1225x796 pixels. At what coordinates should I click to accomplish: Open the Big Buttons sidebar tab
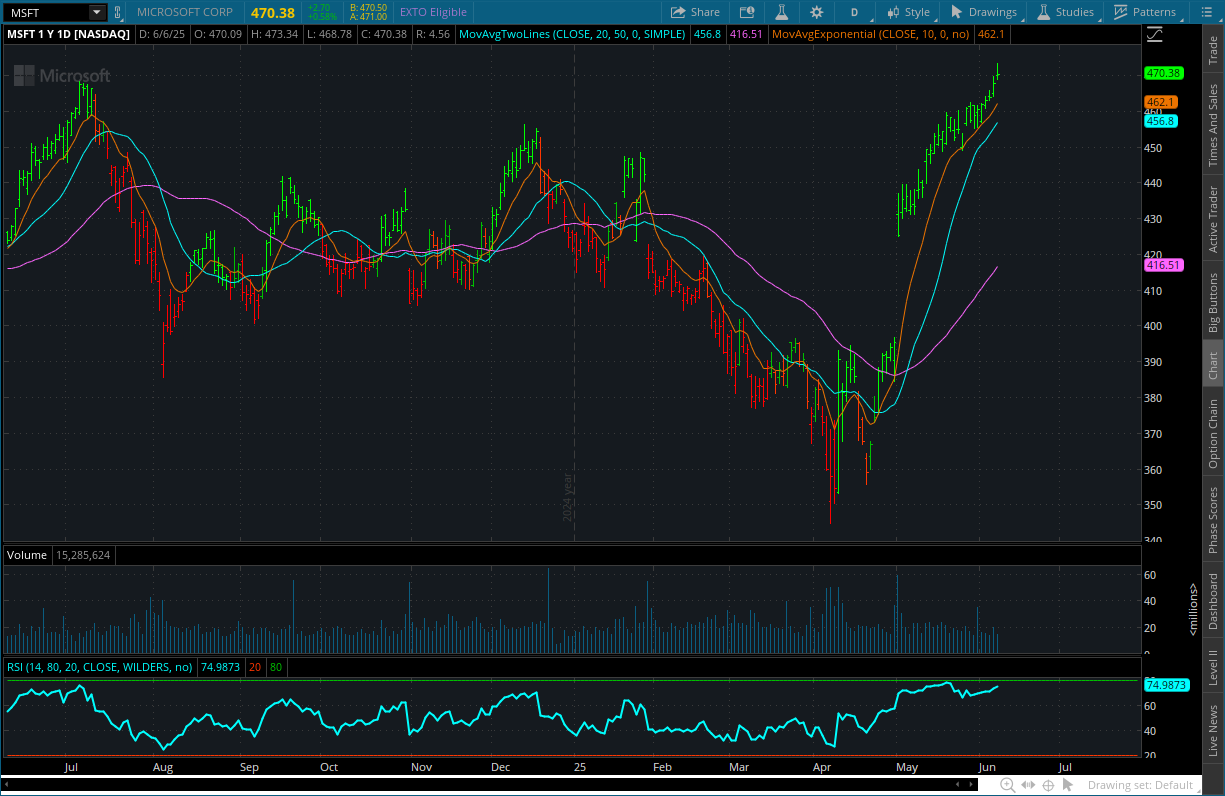tap(1213, 303)
